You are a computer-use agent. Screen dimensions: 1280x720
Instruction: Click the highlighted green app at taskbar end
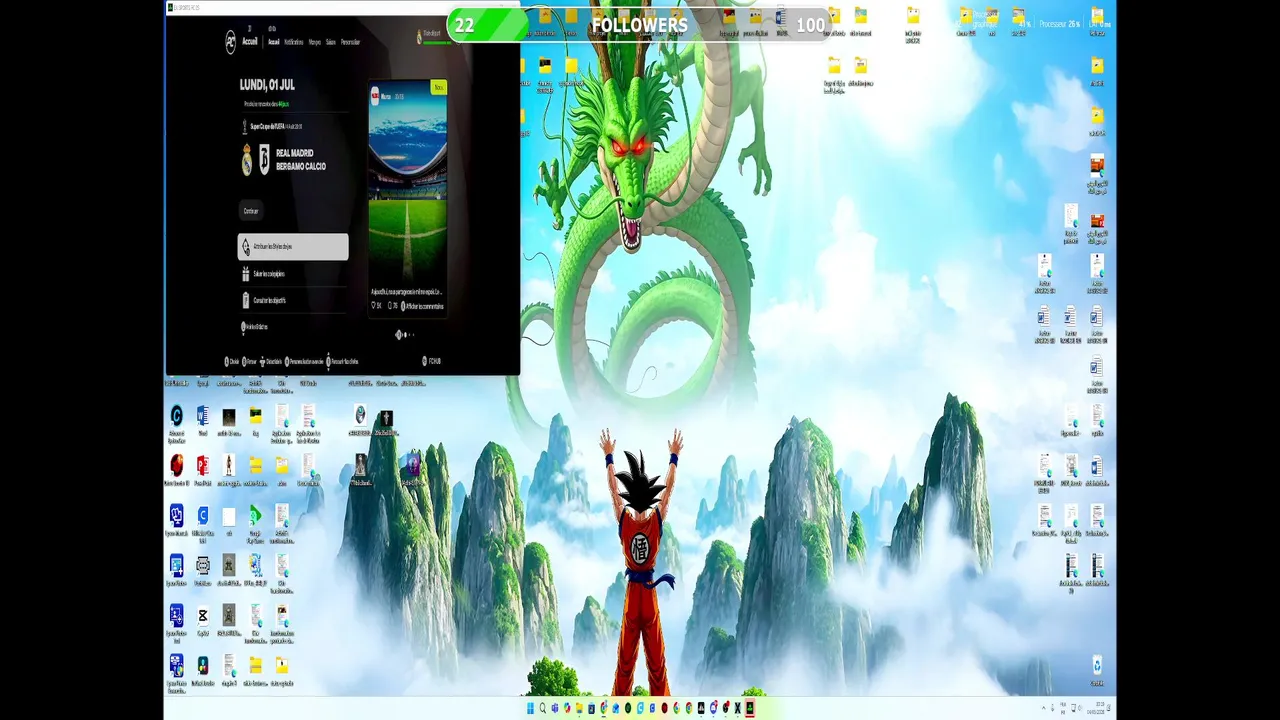(x=750, y=708)
